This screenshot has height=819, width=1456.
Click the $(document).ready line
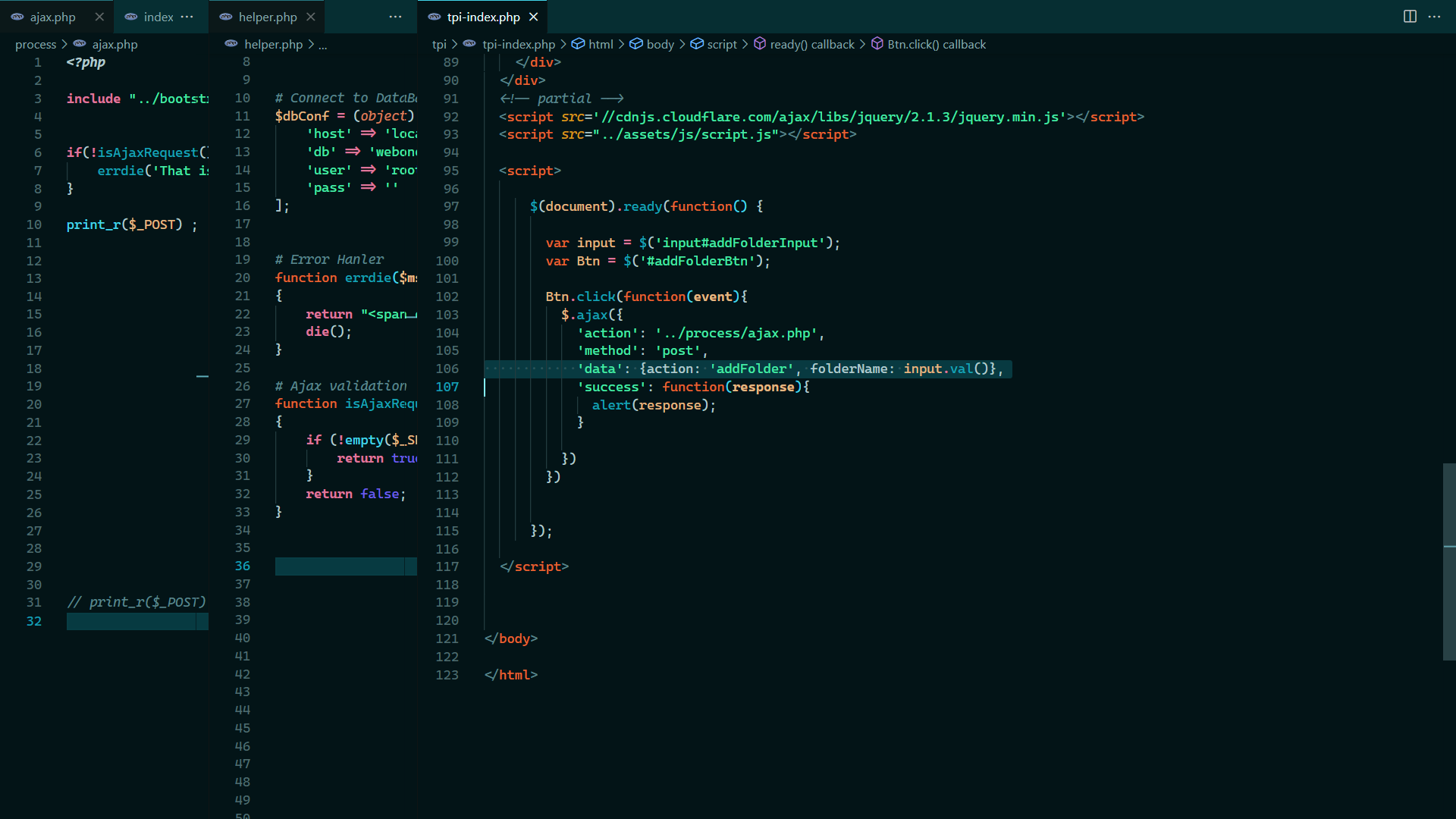click(647, 206)
